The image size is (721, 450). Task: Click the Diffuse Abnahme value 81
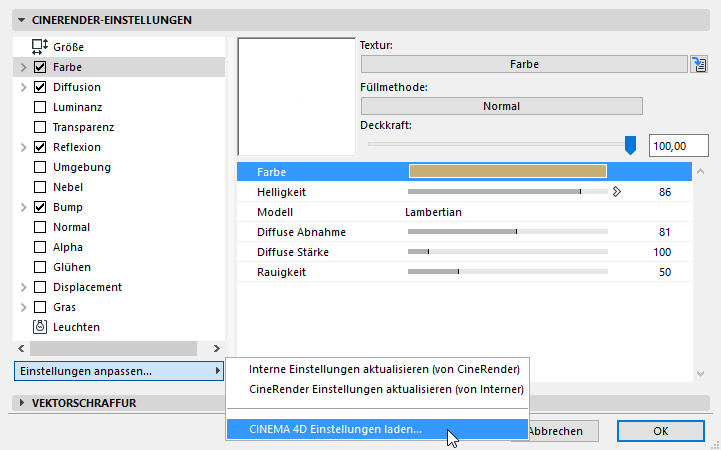664,232
